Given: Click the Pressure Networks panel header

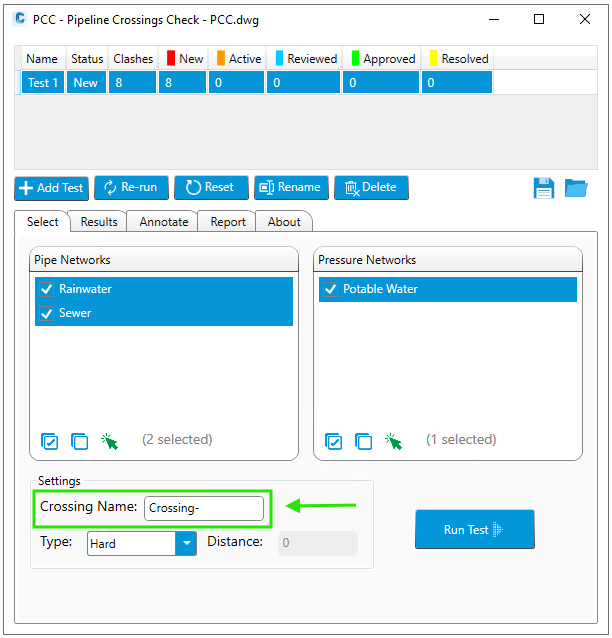Looking at the screenshot, I should (448, 260).
